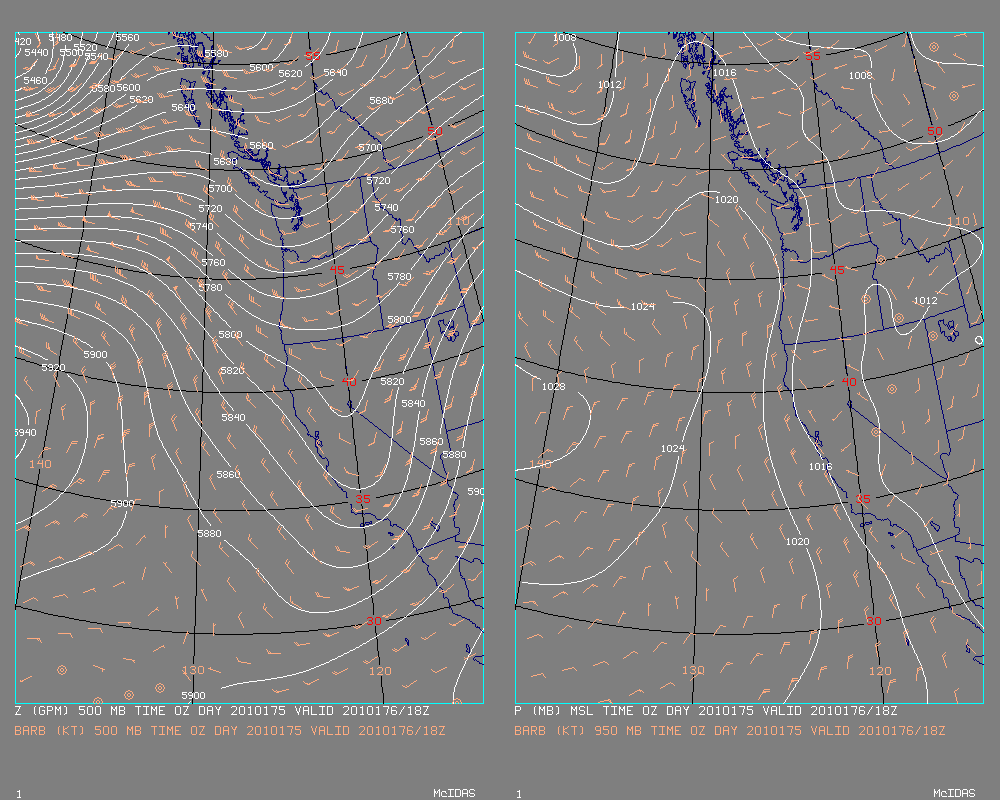Click the orange BARB (KT) 950 MB caption
Viewport: 1000px width, 800px height.
click(730, 730)
